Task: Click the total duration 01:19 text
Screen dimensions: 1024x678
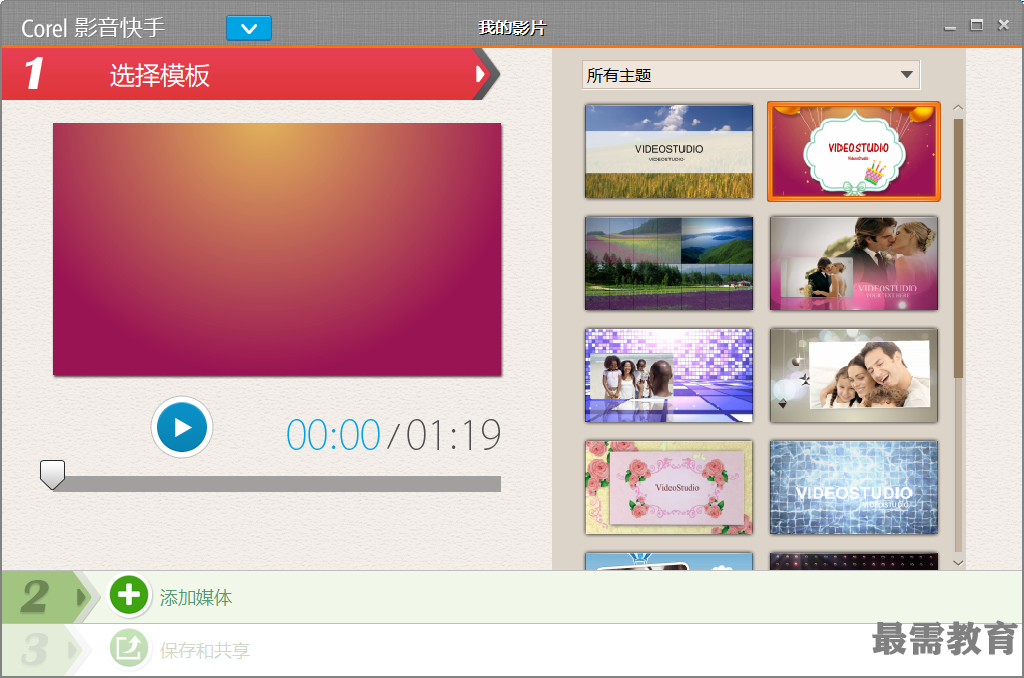Action: 453,436
